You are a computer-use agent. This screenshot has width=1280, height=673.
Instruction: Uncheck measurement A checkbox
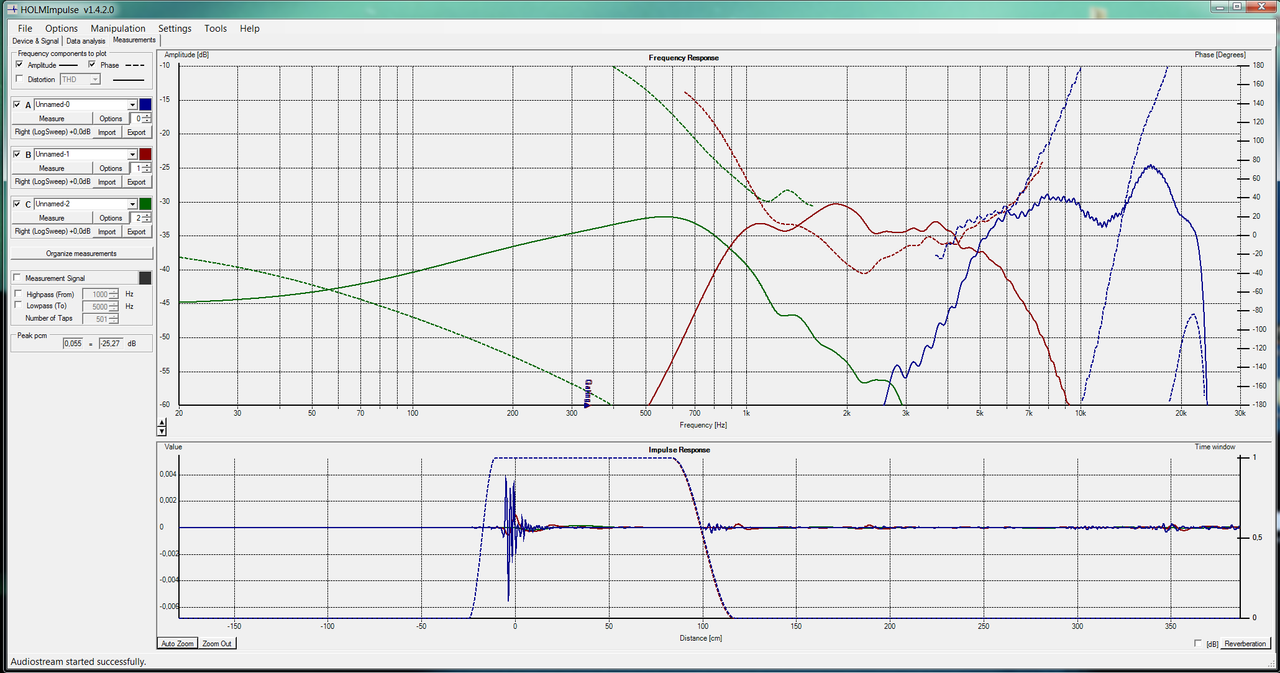17,104
